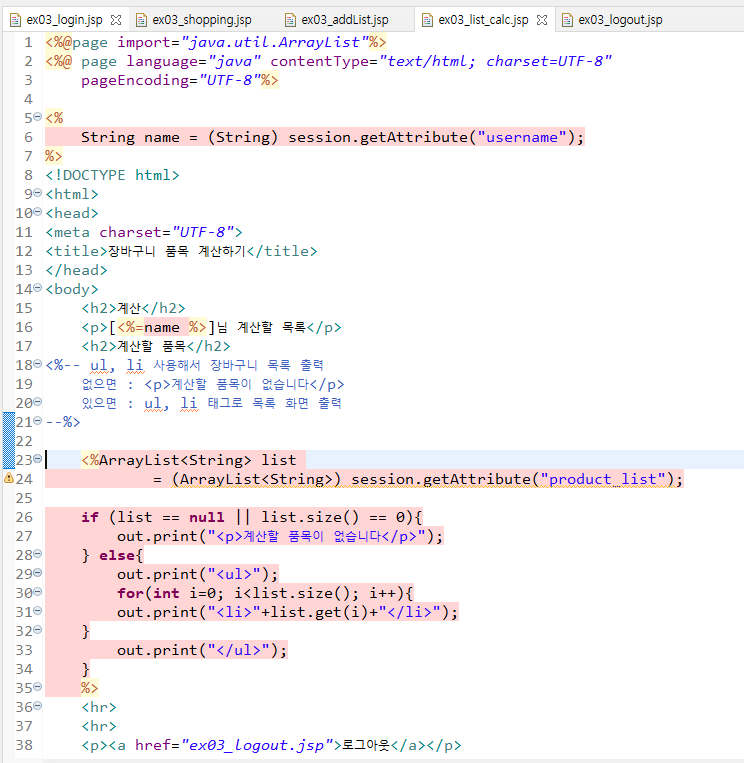Viewport: 744px width, 763px height.
Task: Click out.print("</ul>") statement on line 33
Action: tap(202, 650)
